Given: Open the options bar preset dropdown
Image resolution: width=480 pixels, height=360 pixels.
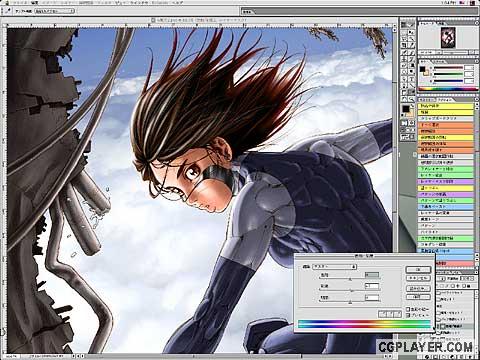Looking at the screenshot, I should pyautogui.click(x=54, y=11).
